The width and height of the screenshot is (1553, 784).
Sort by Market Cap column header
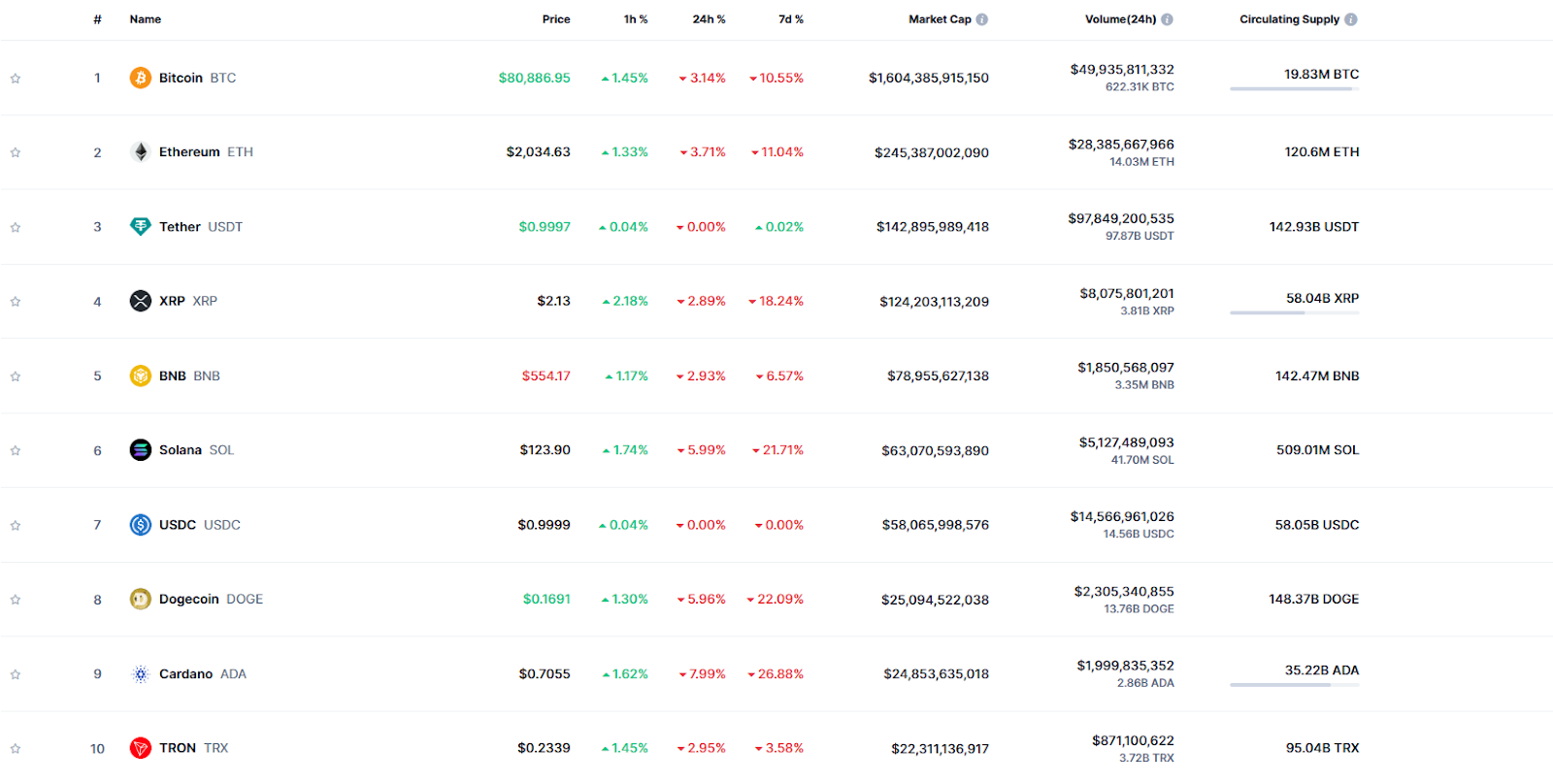(940, 19)
